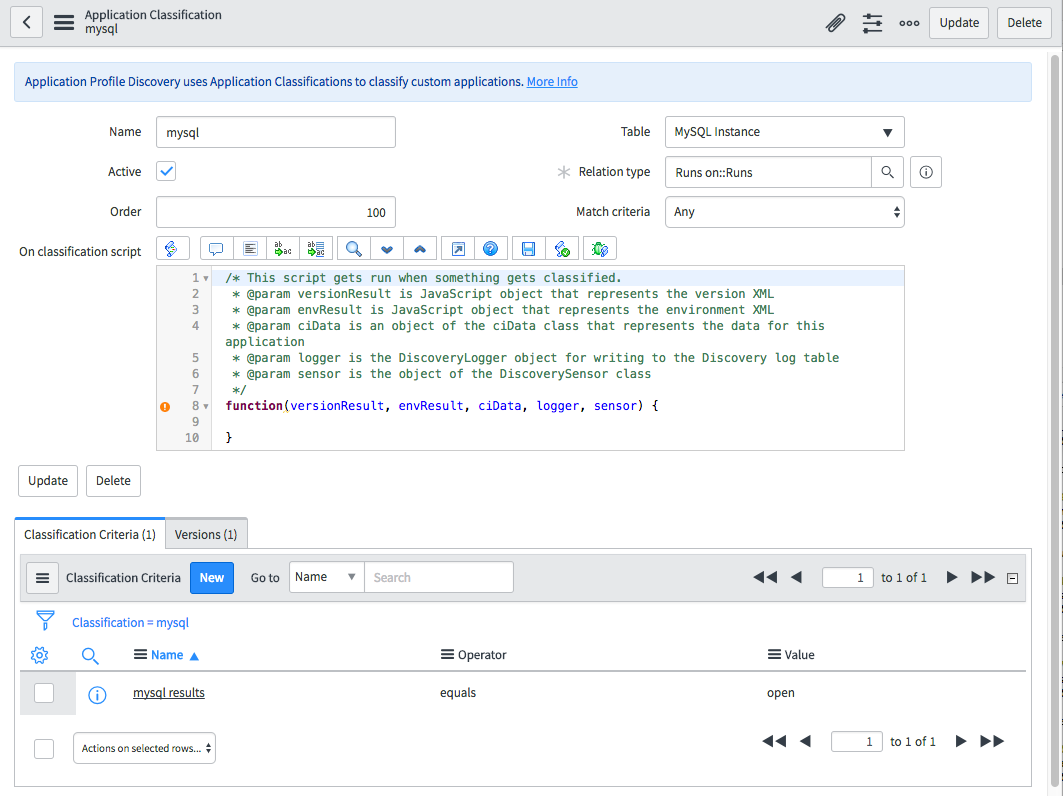Click Delete button below the script
Image resolution: width=1063 pixels, height=796 pixels.
tap(113, 481)
